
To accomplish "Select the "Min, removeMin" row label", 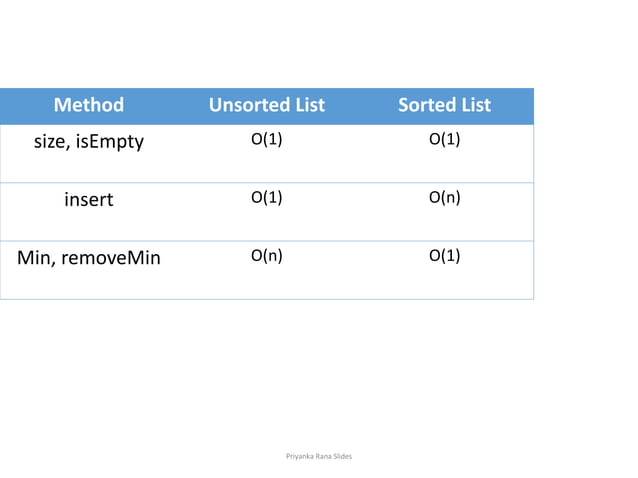I will (x=89, y=256).
